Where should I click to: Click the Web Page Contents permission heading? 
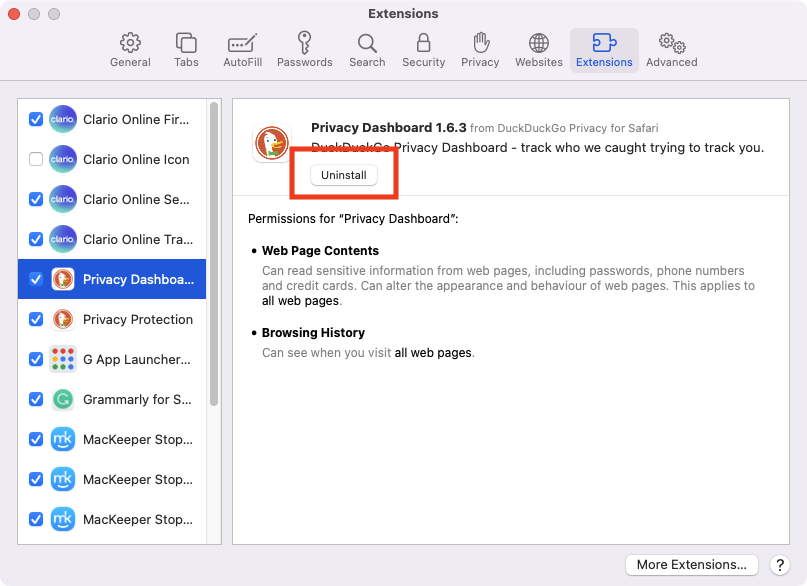point(320,251)
